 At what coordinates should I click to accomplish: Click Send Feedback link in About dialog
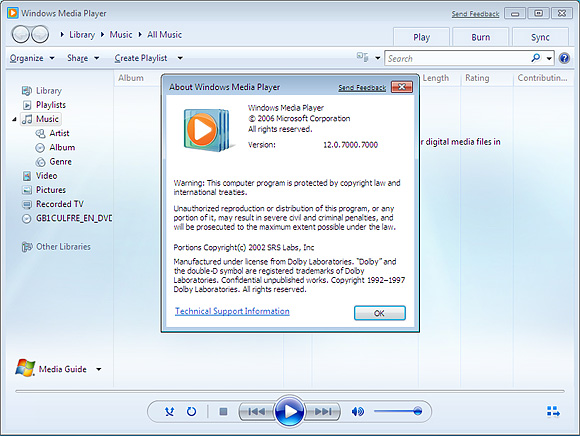362,88
